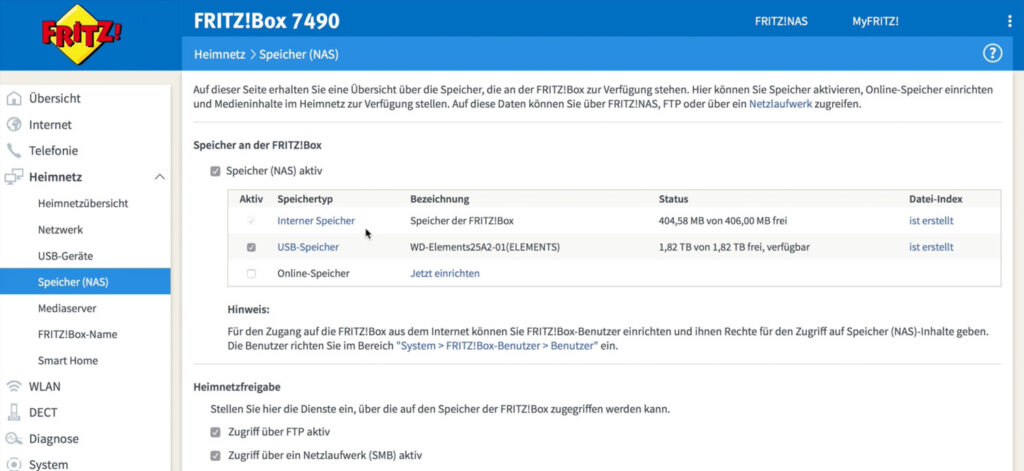Image resolution: width=1024 pixels, height=471 pixels.
Task: Click the Diagnose icon in sidebar
Action: (x=14, y=438)
